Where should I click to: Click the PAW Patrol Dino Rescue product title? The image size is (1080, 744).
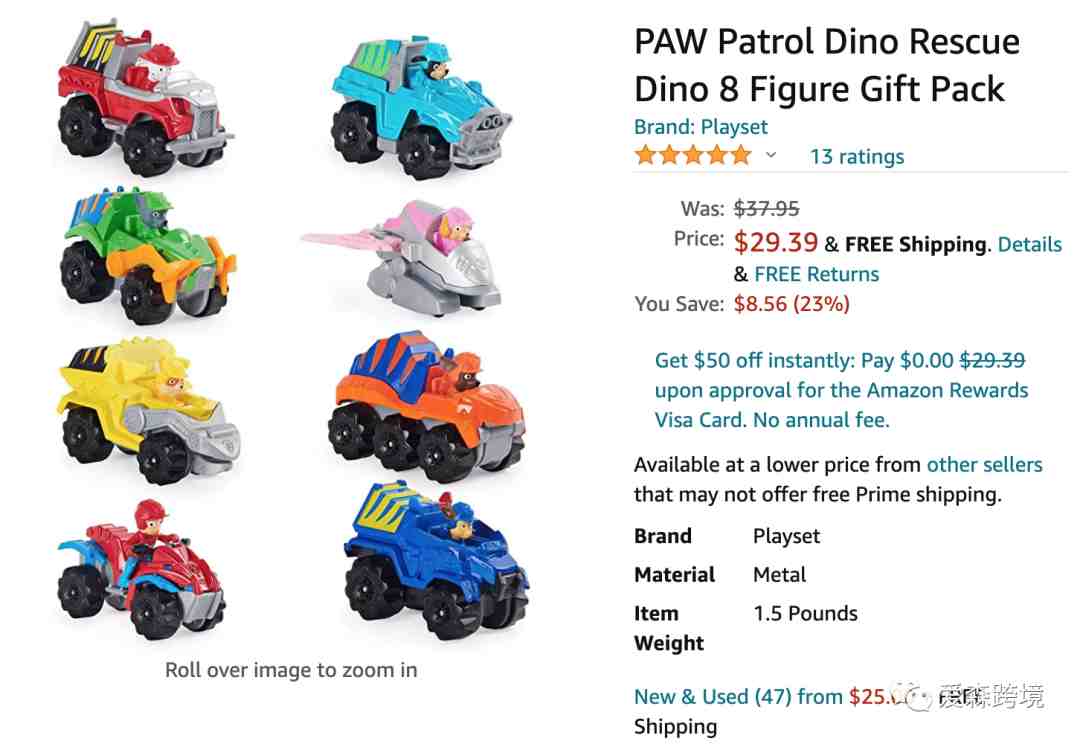[x=827, y=65]
